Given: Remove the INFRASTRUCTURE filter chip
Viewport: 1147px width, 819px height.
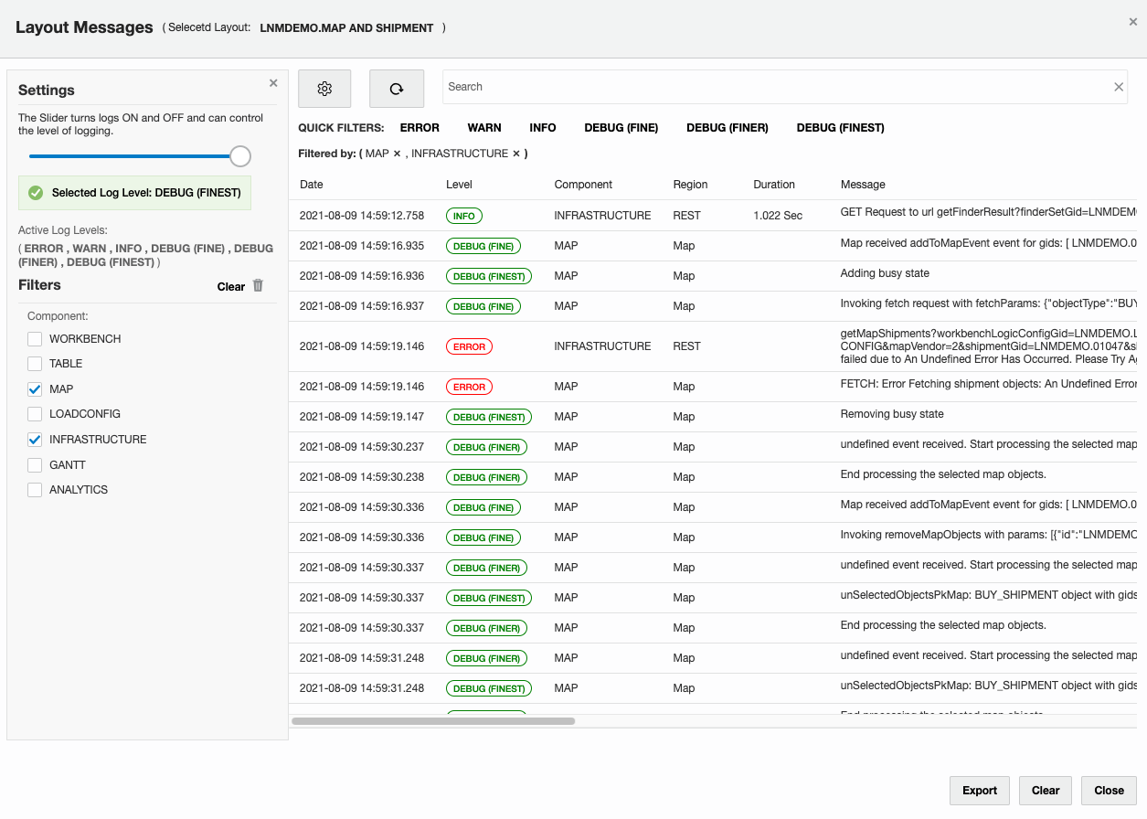Looking at the screenshot, I should click(516, 154).
